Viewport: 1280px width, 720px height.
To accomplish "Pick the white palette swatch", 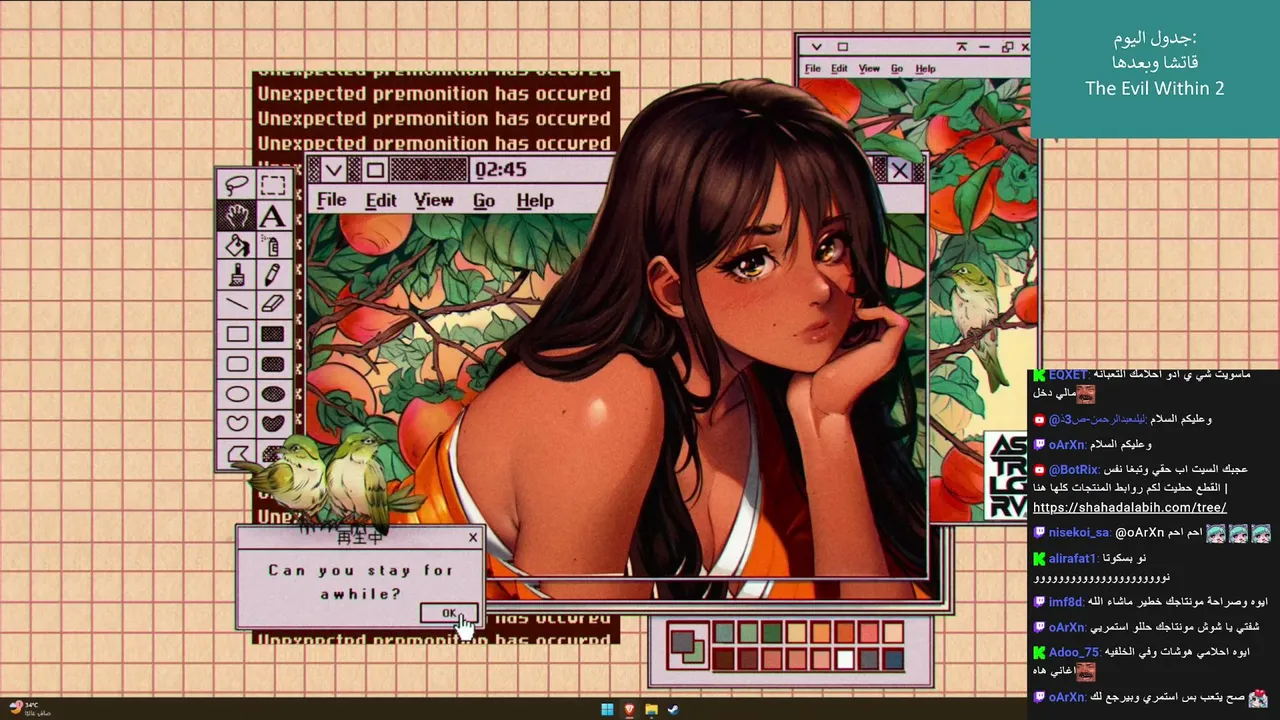I will click(845, 660).
